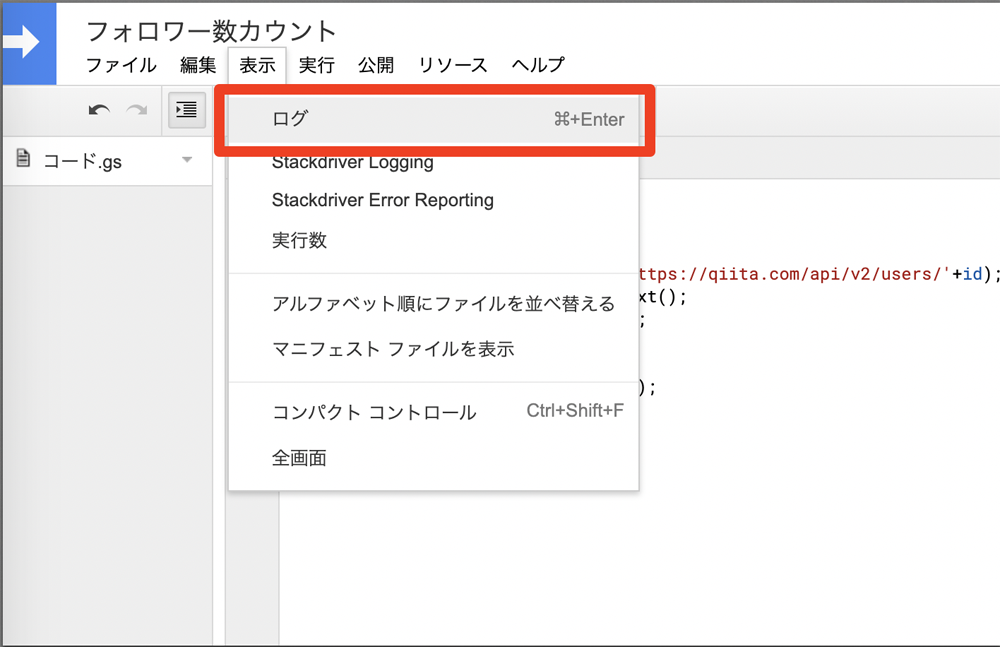Open the 公開 menu
This screenshot has width=1000, height=647.
coord(376,65)
